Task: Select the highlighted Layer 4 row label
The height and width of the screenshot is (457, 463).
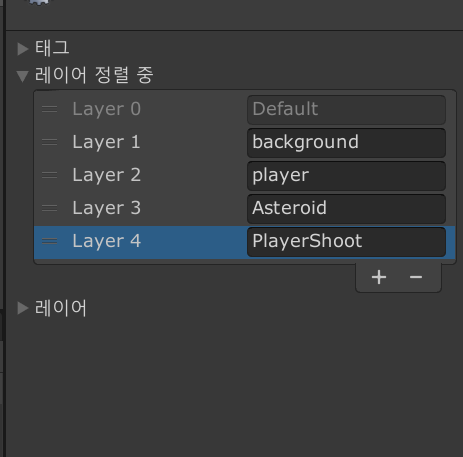Action: pyautogui.click(x=106, y=241)
